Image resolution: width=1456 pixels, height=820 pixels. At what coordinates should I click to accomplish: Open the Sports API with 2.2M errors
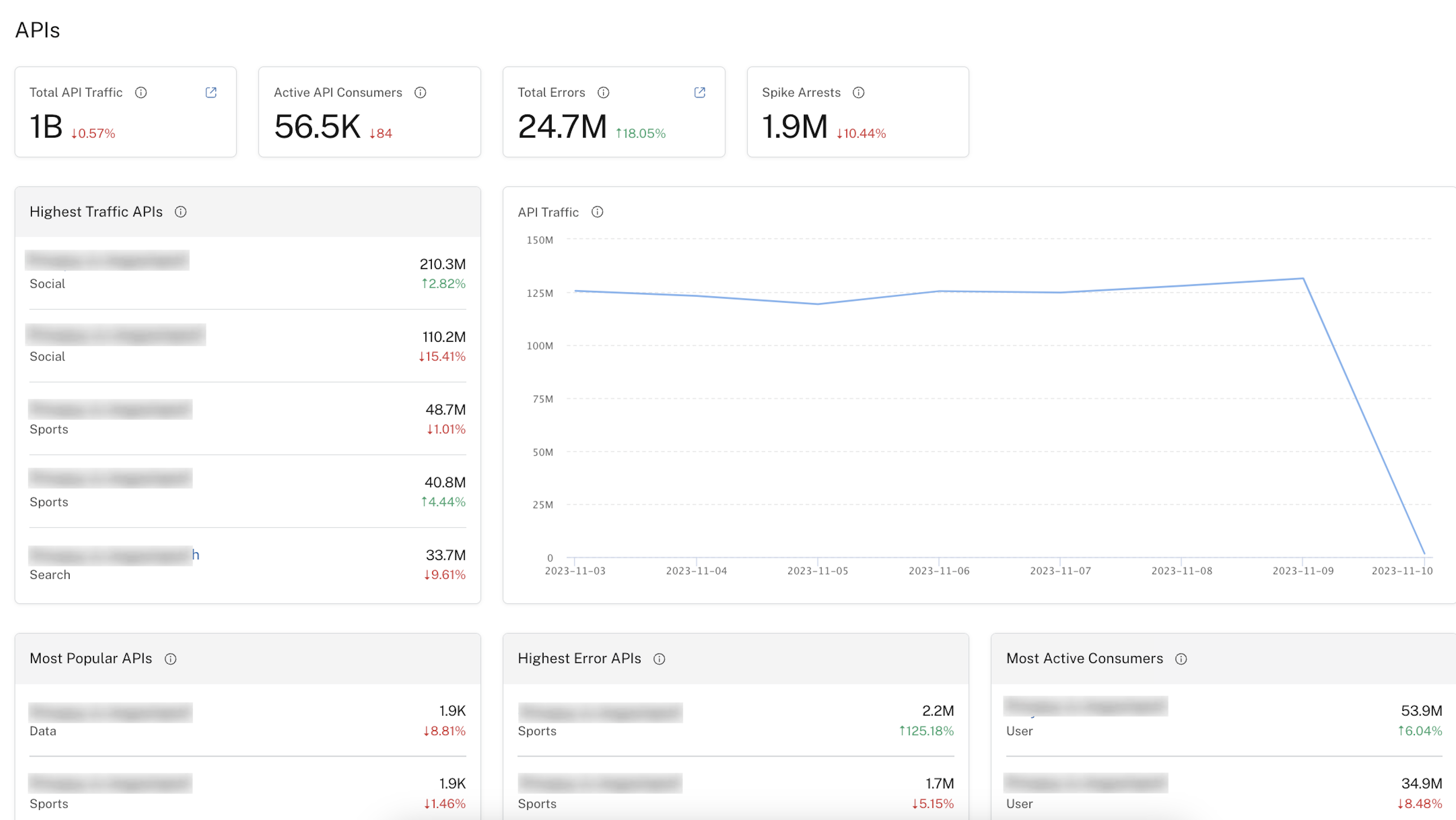click(x=600, y=713)
